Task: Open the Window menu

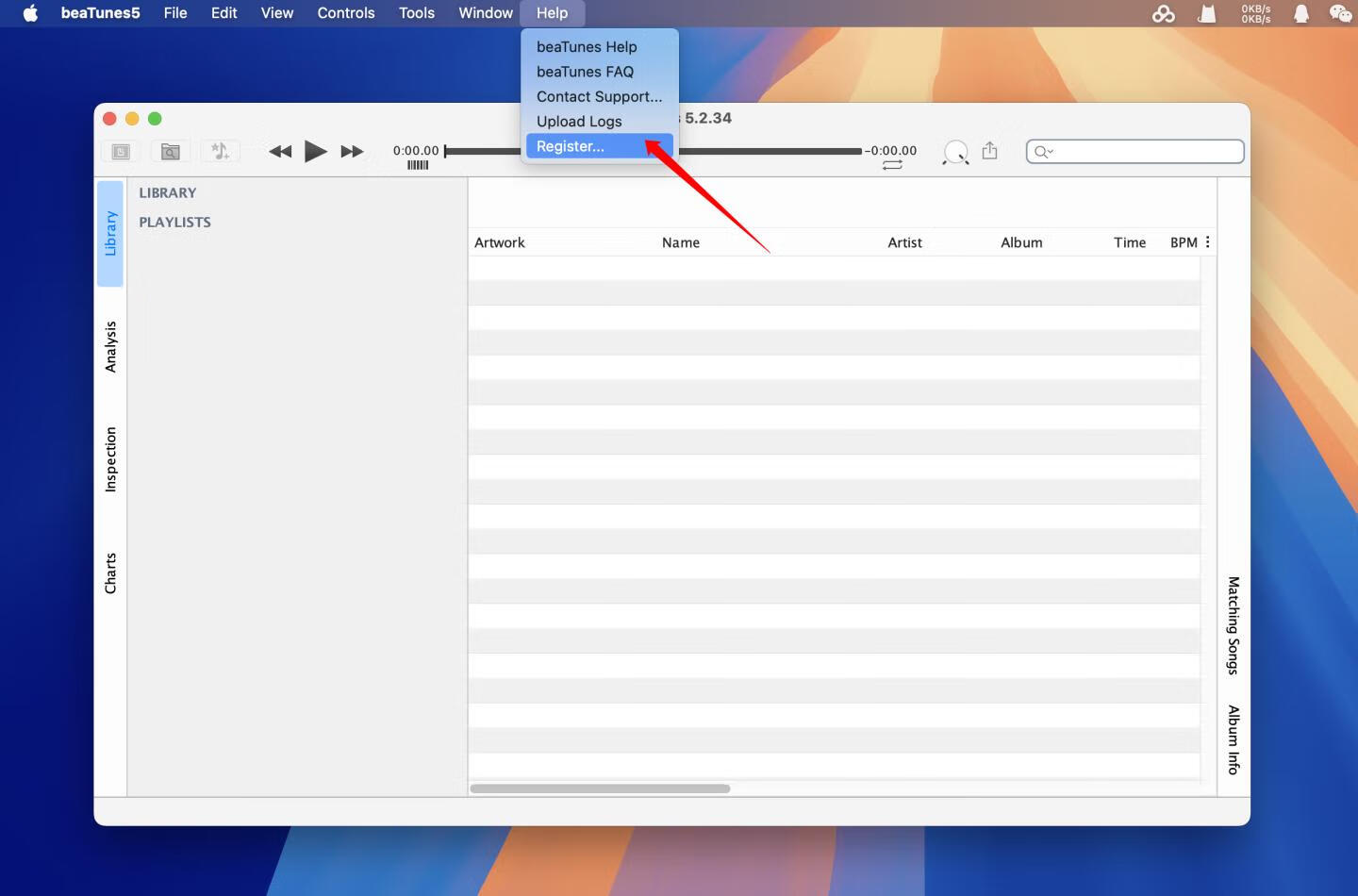Action: (486, 13)
